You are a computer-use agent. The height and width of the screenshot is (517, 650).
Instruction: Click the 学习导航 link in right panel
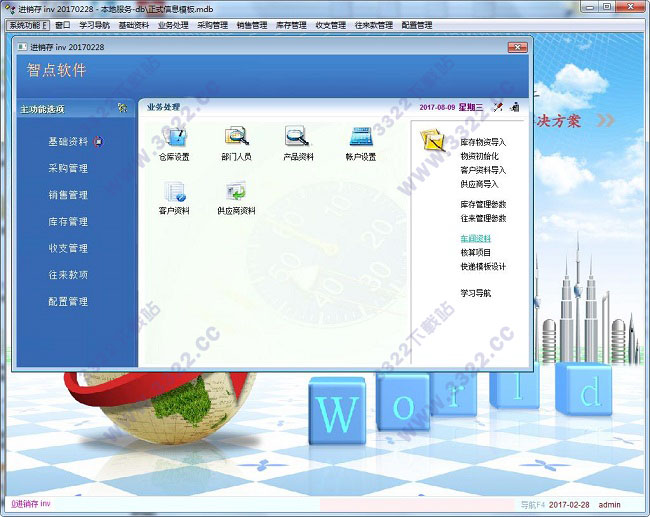(475, 293)
